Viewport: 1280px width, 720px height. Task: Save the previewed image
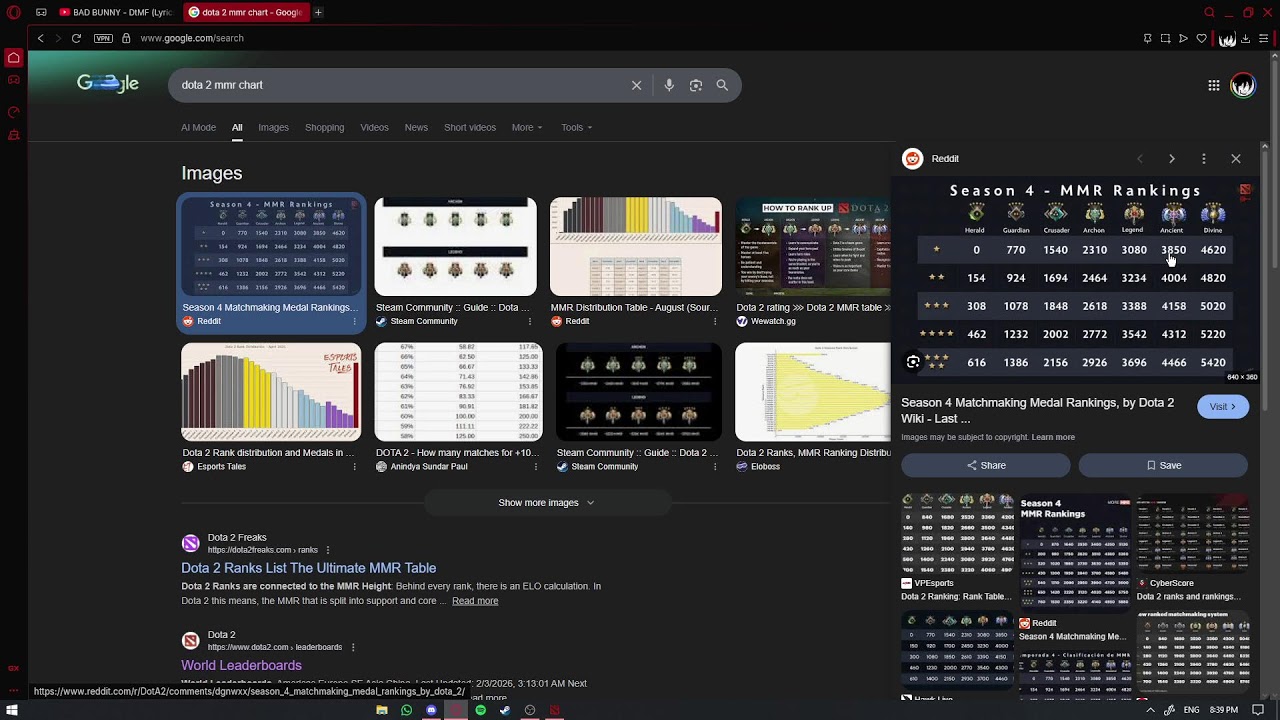(x=1163, y=465)
